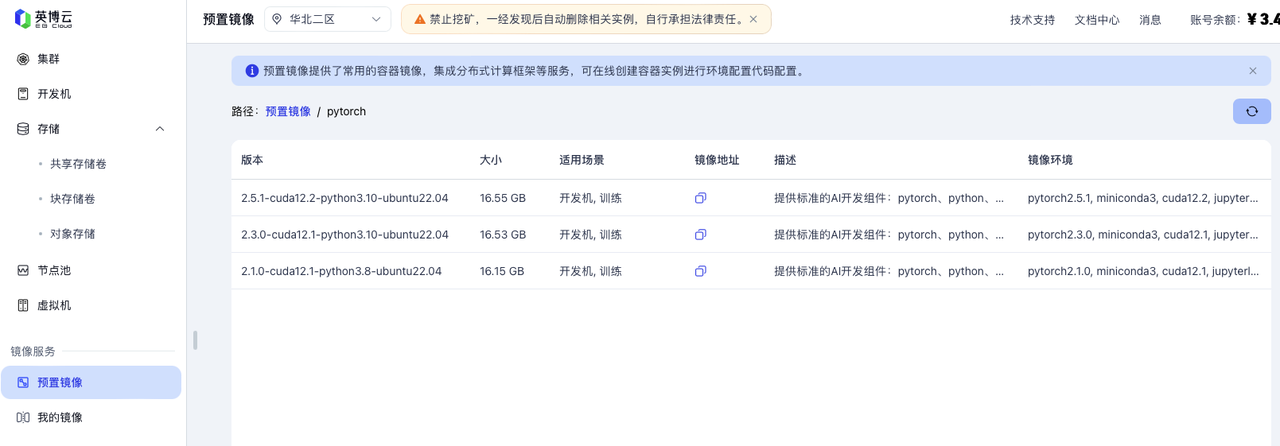Click 技术支持 link in header
This screenshot has width=1280, height=446.
coord(1032,20)
